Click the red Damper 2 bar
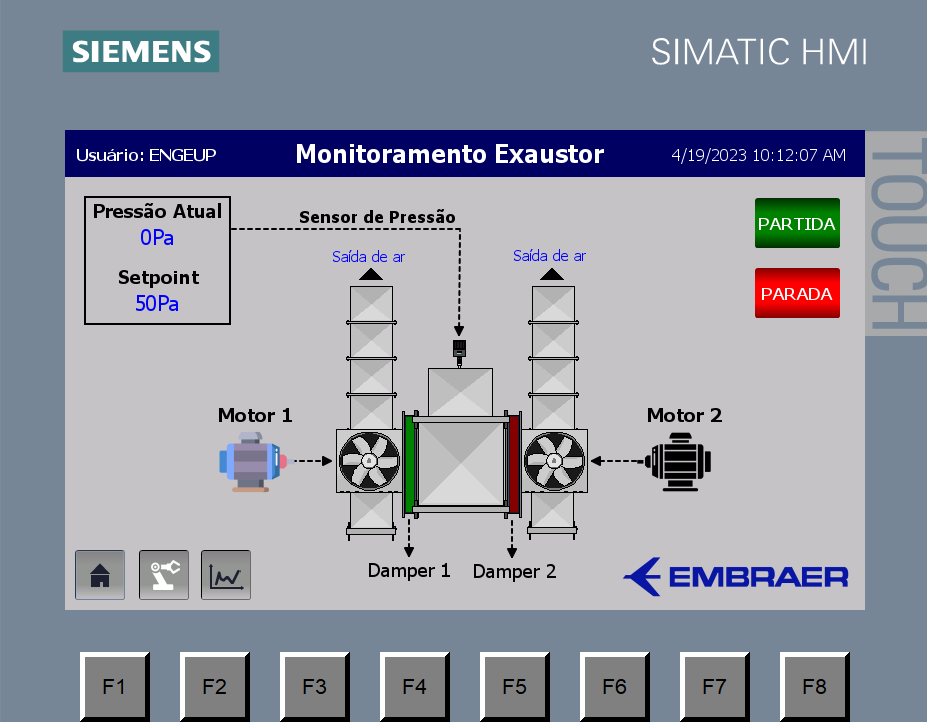This screenshot has width=927, height=722. click(x=514, y=464)
